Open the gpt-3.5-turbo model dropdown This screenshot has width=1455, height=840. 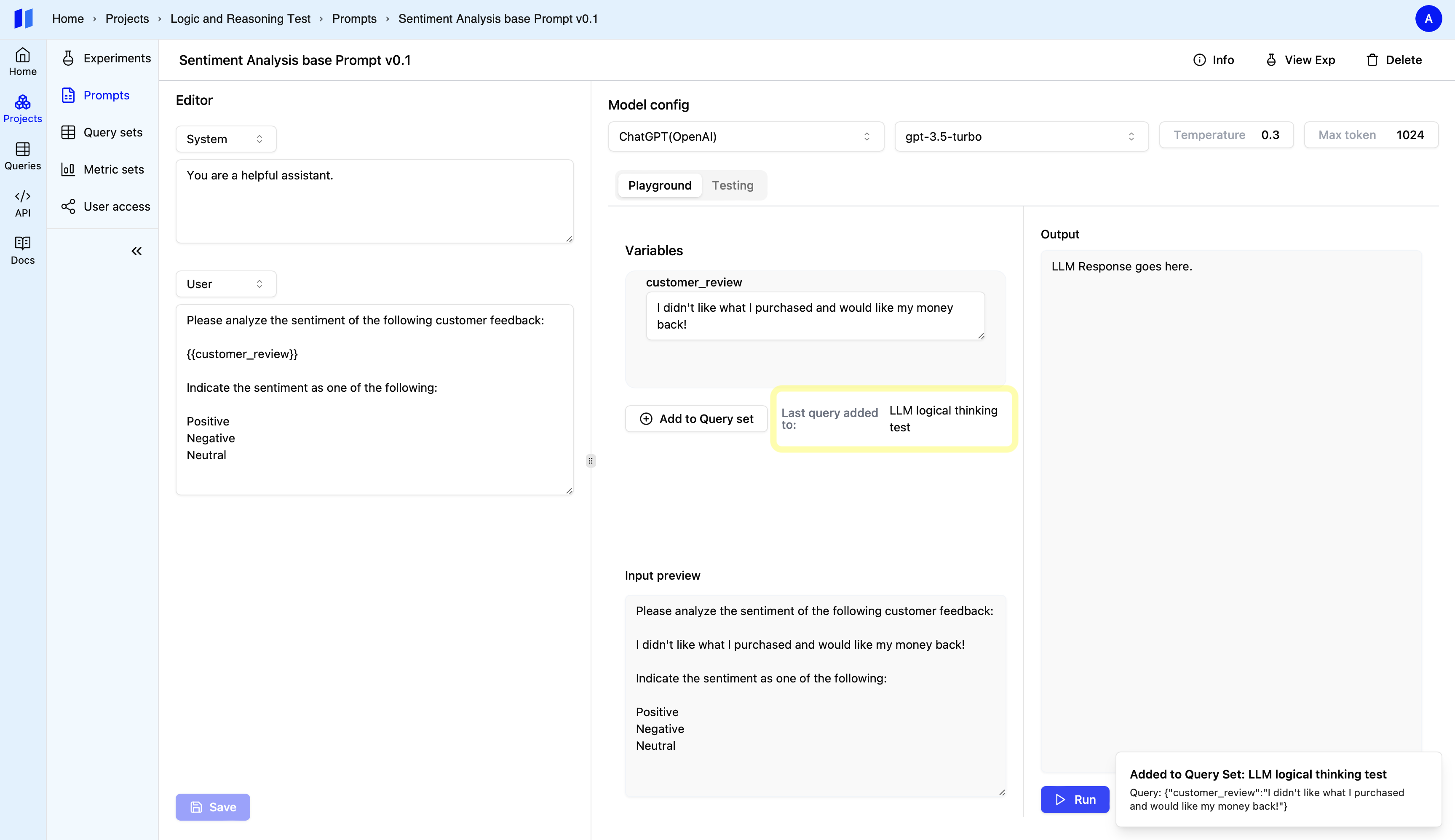pos(1021,137)
